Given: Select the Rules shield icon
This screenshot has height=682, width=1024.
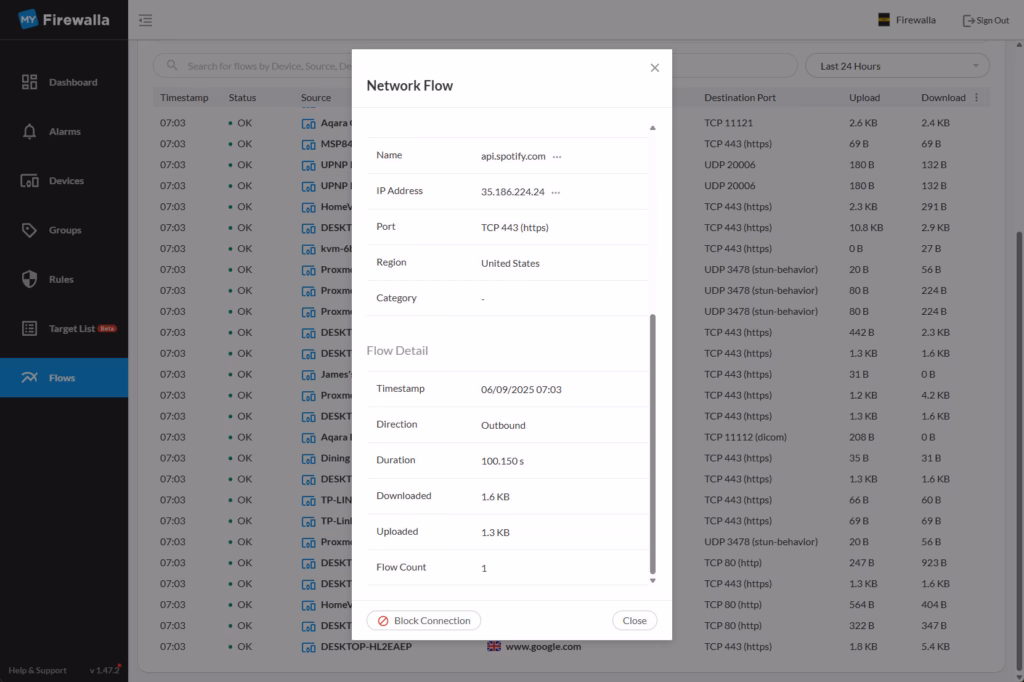Looking at the screenshot, I should pyautogui.click(x=29, y=279).
